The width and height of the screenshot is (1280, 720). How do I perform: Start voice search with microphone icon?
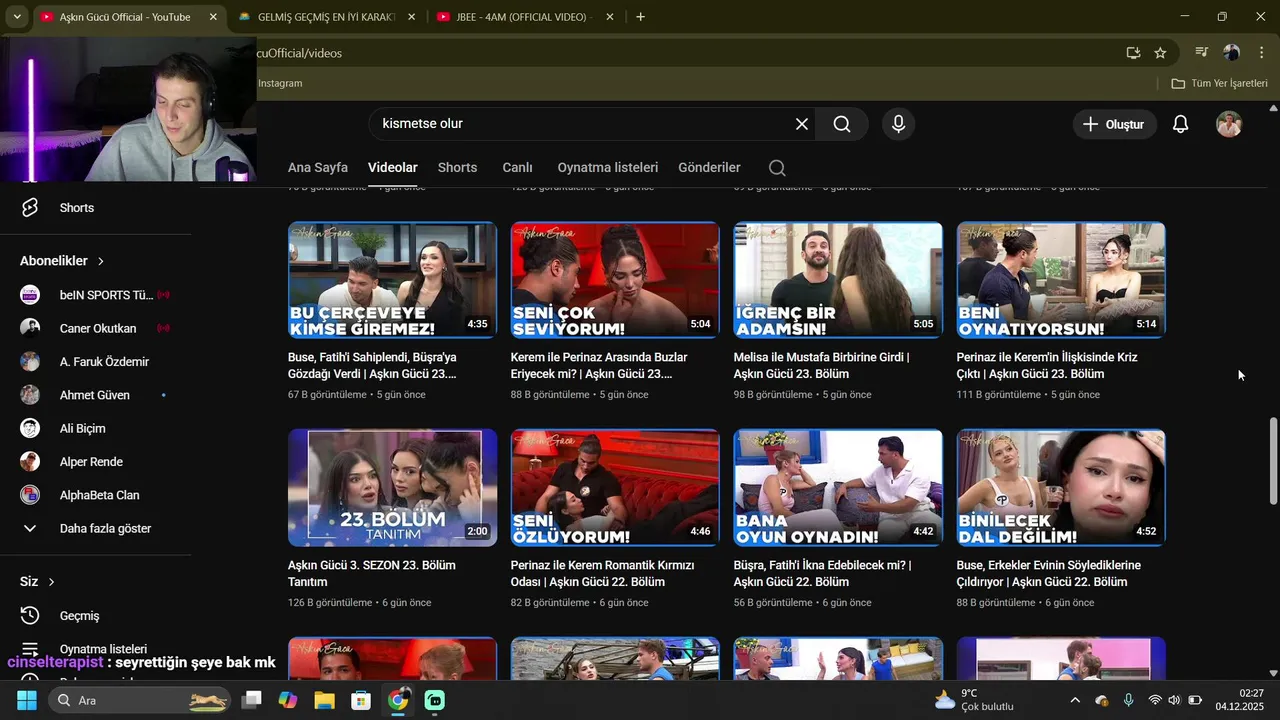[x=898, y=124]
